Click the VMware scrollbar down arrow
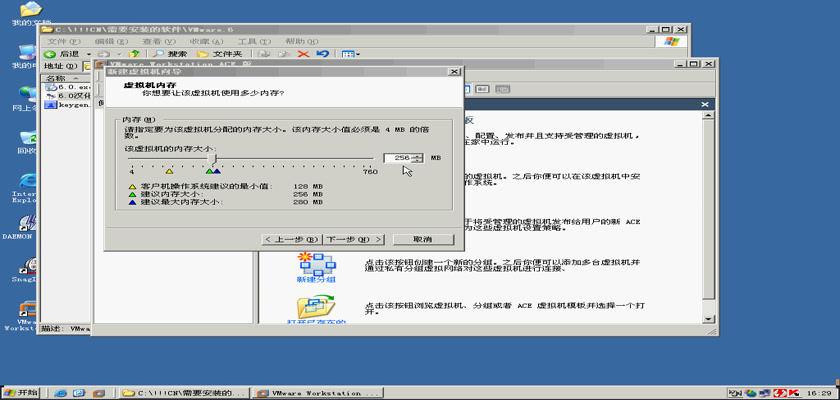The image size is (840, 400). click(708, 319)
